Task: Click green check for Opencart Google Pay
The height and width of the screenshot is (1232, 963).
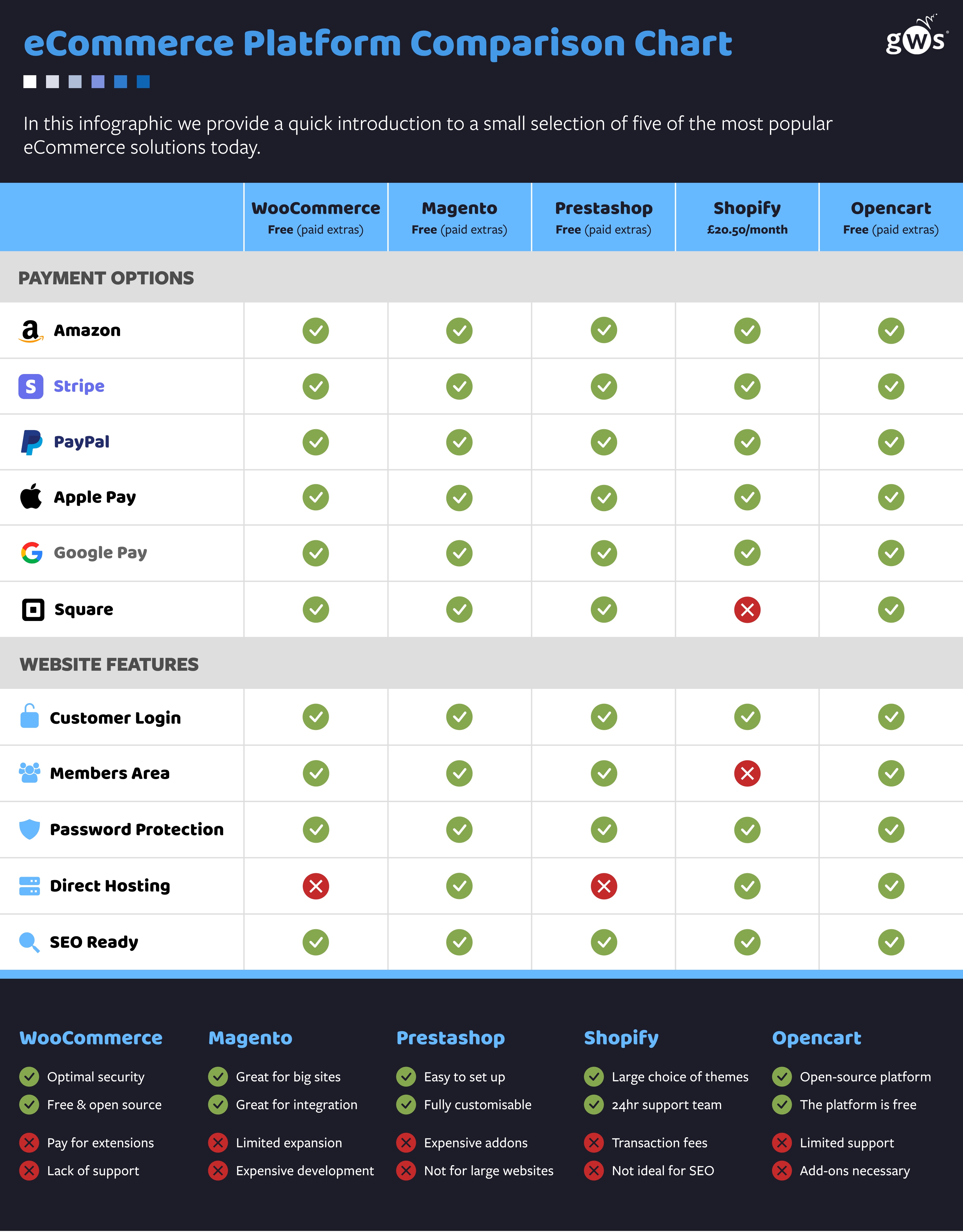Action: coord(891,553)
